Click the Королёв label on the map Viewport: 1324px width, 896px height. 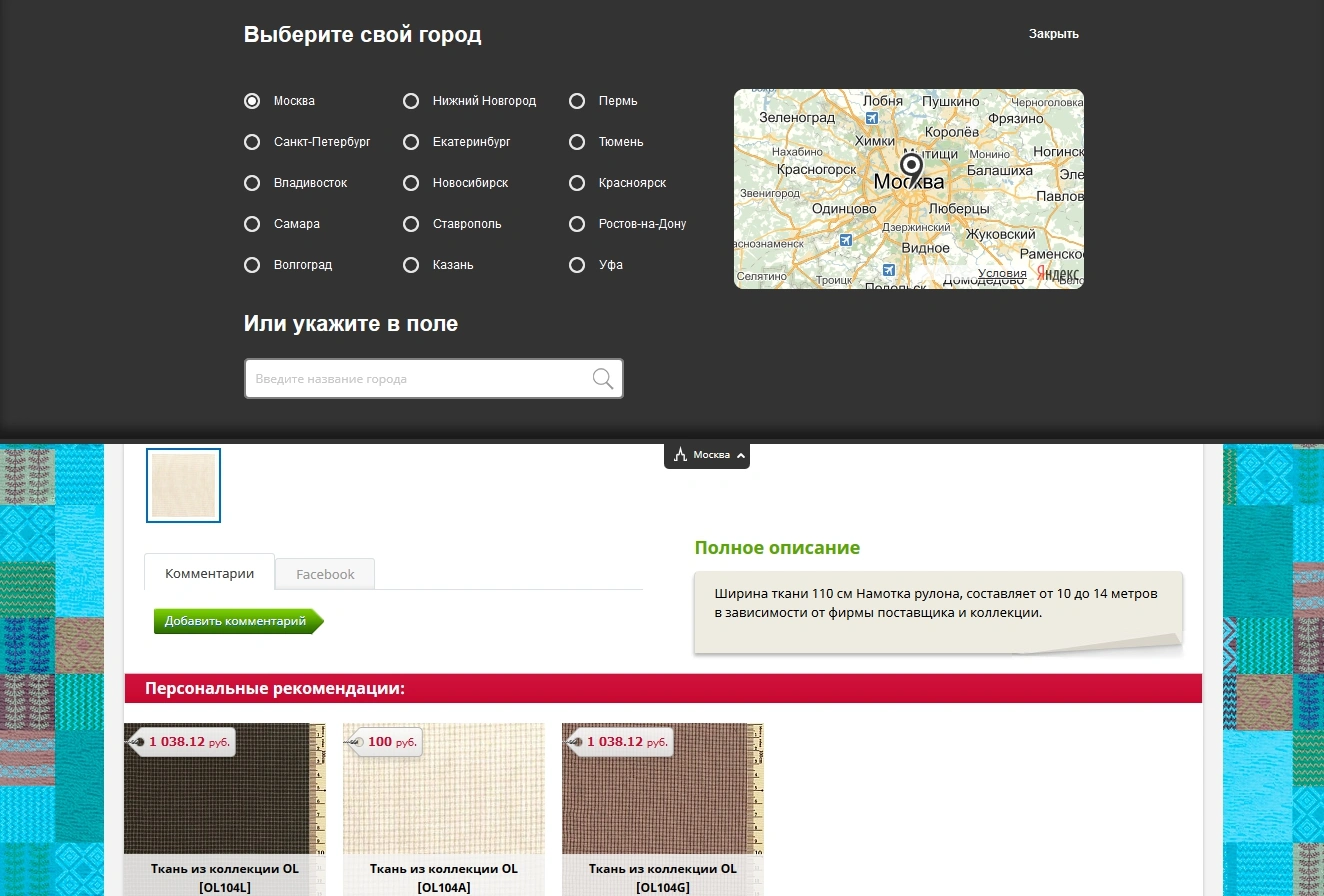click(x=952, y=132)
